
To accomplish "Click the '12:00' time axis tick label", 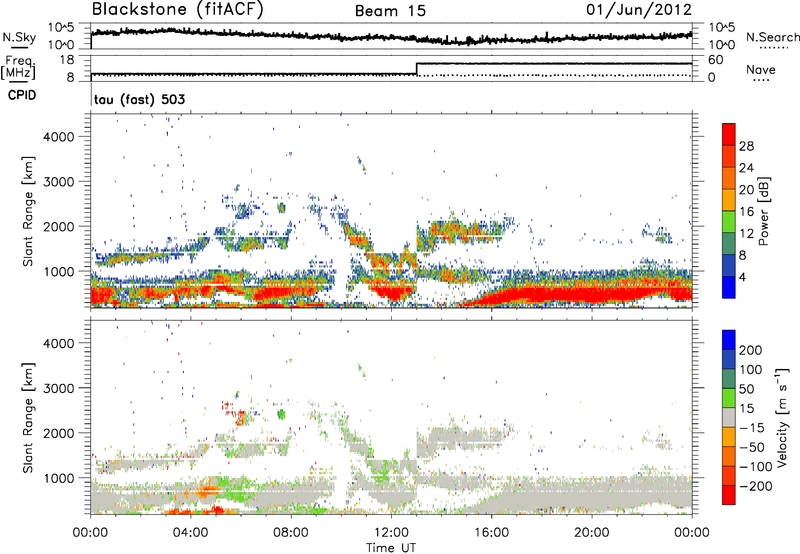I will (x=391, y=533).
